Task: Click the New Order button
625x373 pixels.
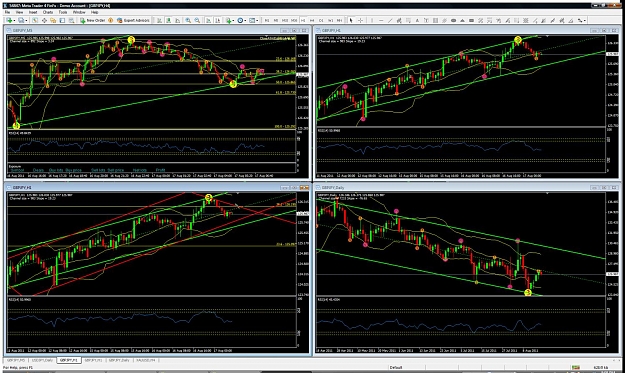Action: pyautogui.click(x=93, y=20)
